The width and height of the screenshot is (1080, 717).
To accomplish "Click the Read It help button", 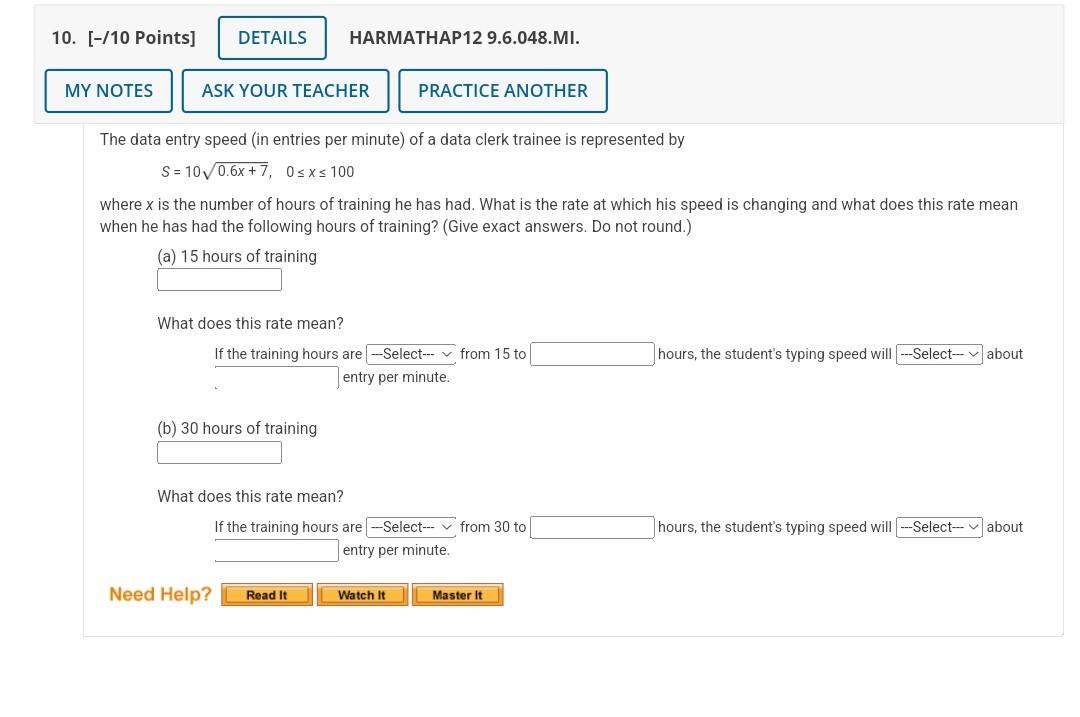I will point(265,594).
